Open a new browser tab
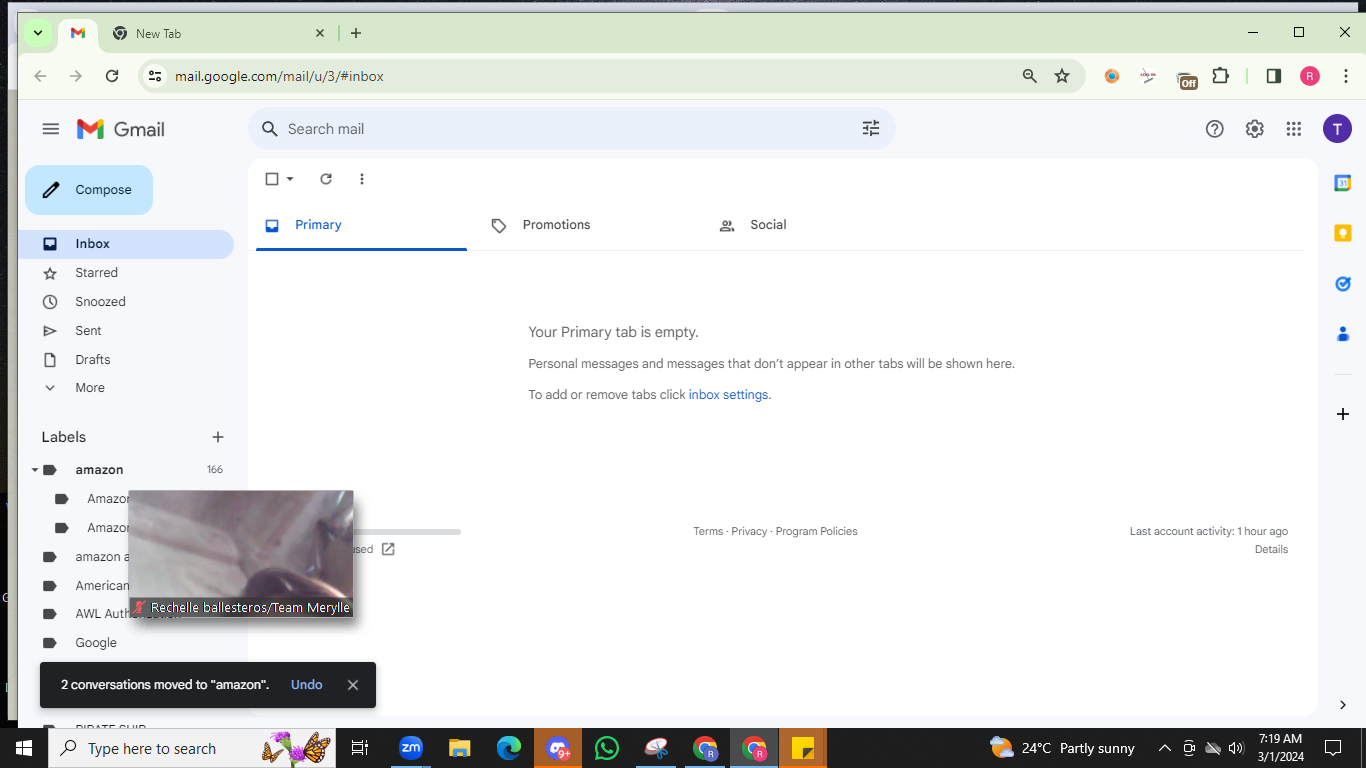Viewport: 1366px width, 768px height. click(356, 33)
